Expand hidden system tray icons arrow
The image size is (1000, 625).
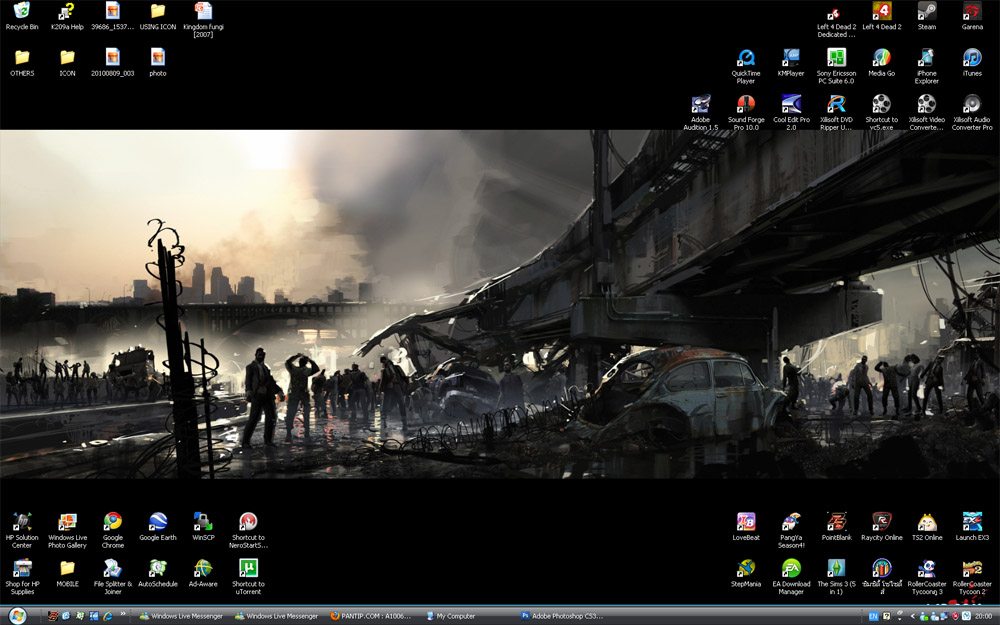coord(913,616)
